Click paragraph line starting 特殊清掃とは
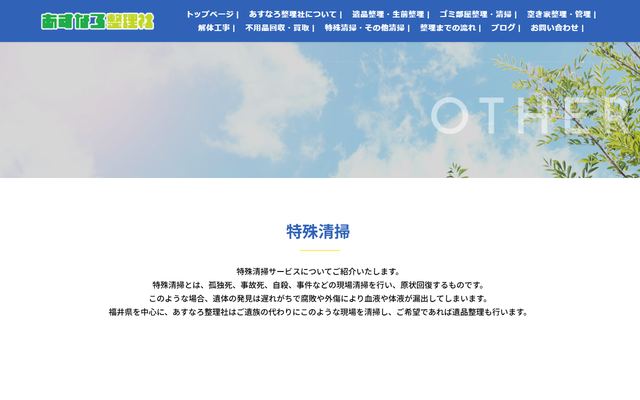This screenshot has width=640, height=400. [x=318, y=285]
